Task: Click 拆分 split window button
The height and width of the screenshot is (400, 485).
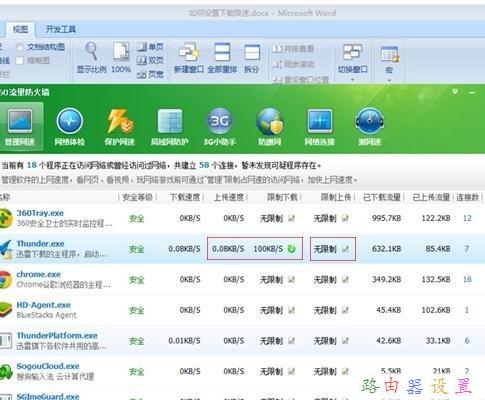Action: coord(252,57)
